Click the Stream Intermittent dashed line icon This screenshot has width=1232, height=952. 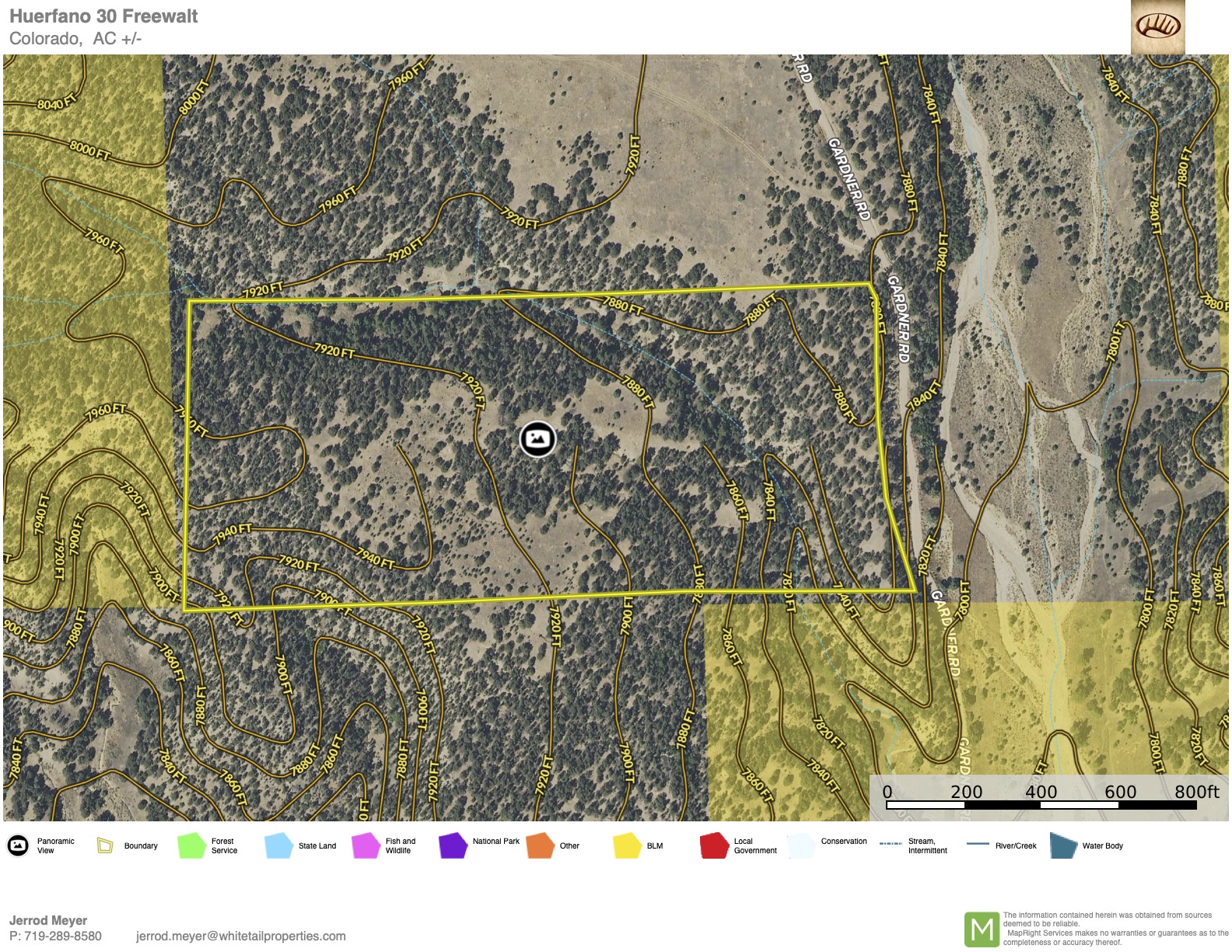891,843
